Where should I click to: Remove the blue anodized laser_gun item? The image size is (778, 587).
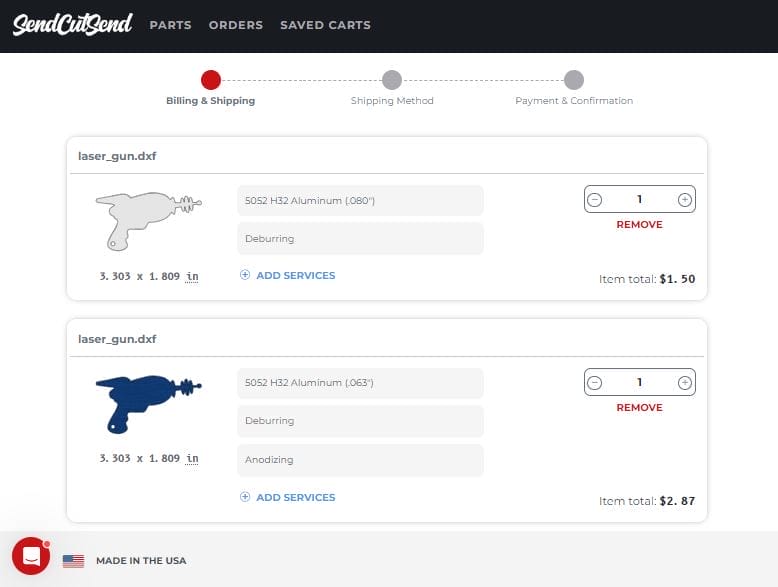639,408
